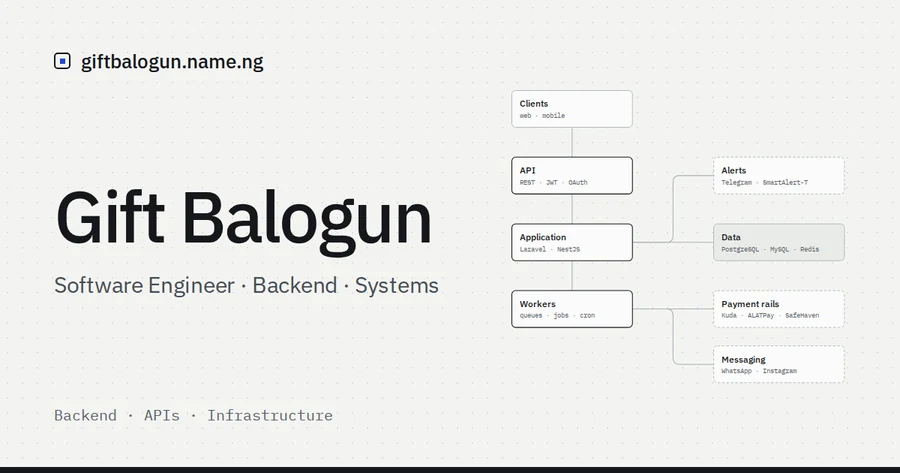The image size is (900, 473).
Task: Select the Application diagram node
Action: (572, 242)
